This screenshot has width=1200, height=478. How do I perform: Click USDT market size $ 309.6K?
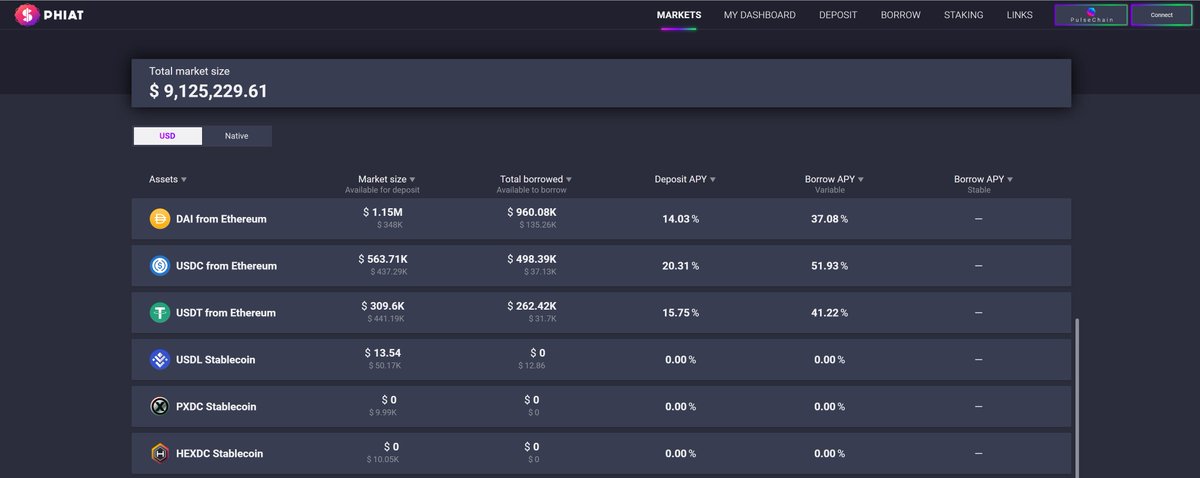(383, 306)
